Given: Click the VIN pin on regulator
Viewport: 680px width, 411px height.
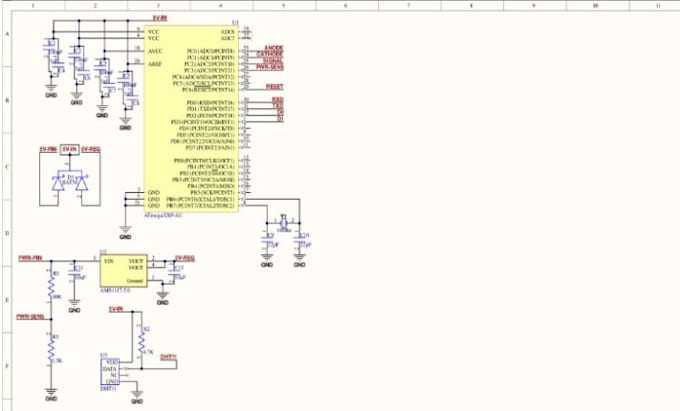Looking at the screenshot, I should coord(109,261).
